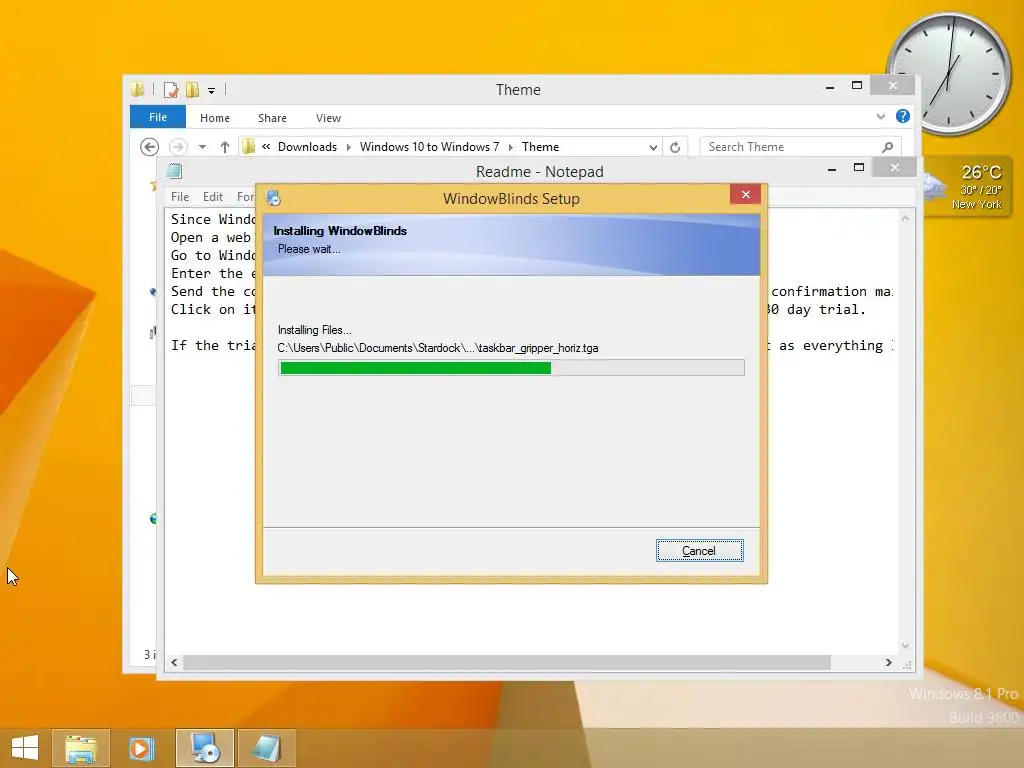
Task: Maximize the Theme explorer window
Action: point(857,86)
